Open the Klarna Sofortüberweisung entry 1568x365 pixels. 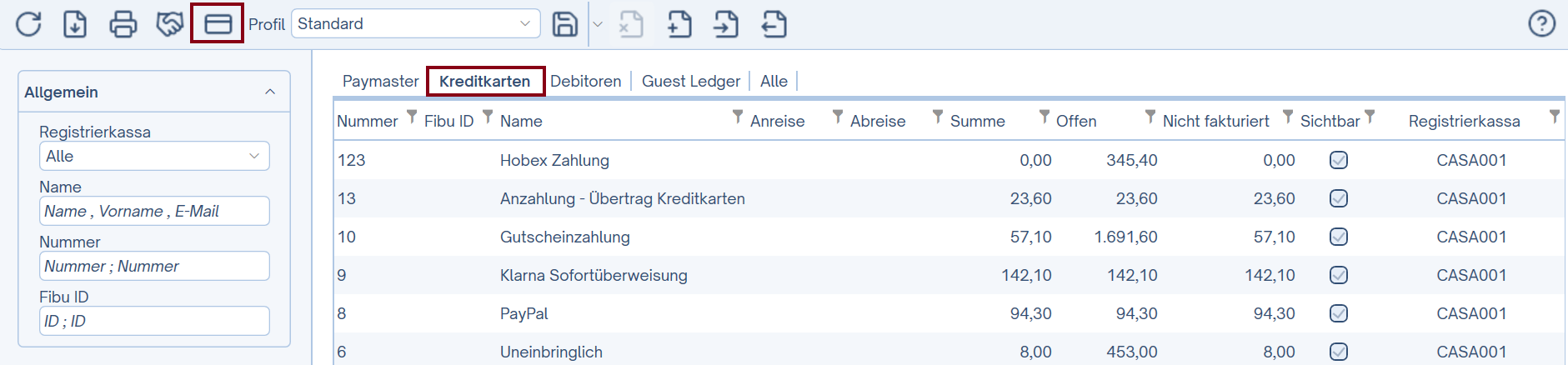tap(593, 275)
